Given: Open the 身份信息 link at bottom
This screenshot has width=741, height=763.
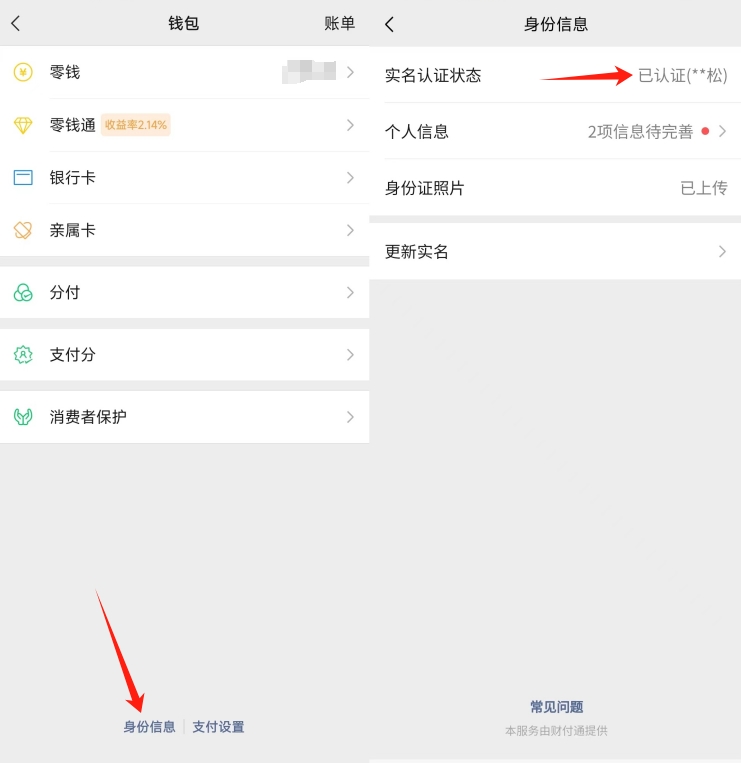Looking at the screenshot, I should tap(149, 727).
